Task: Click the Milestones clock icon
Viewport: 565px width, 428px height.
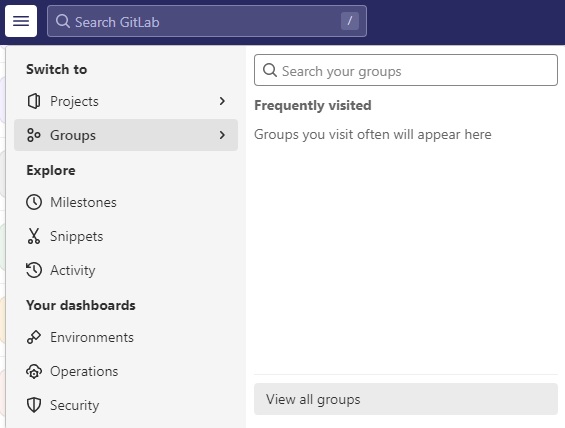Action: (34, 202)
